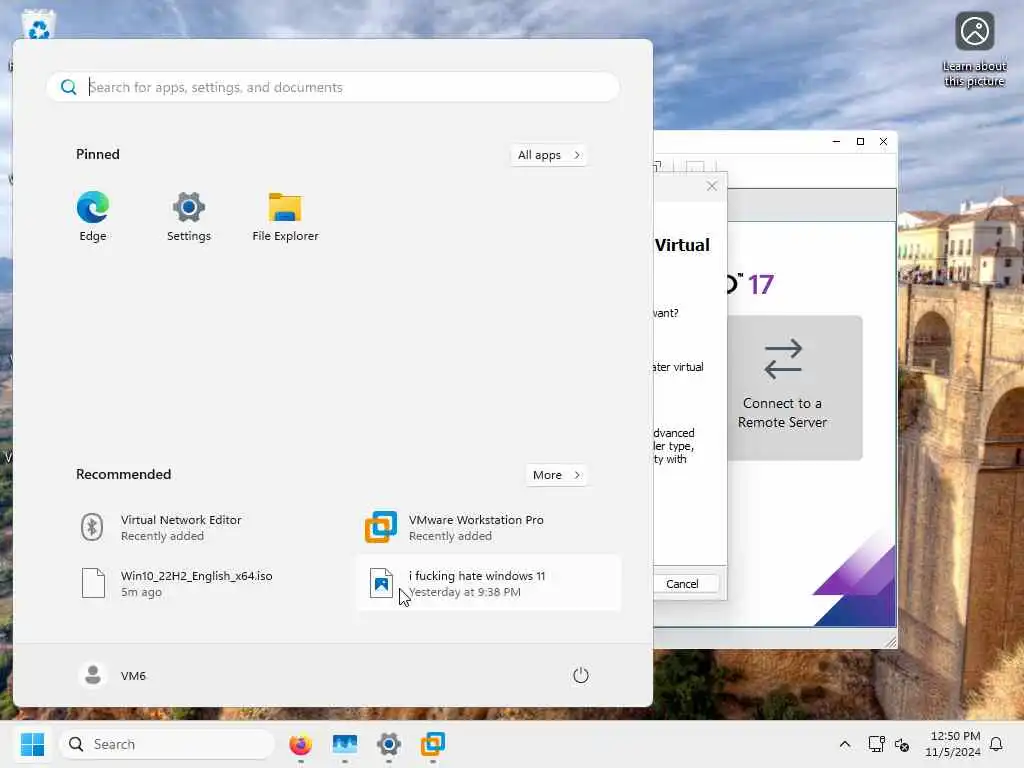
Task: Open the image file from yesterday 9:38 PM
Action: click(488, 583)
